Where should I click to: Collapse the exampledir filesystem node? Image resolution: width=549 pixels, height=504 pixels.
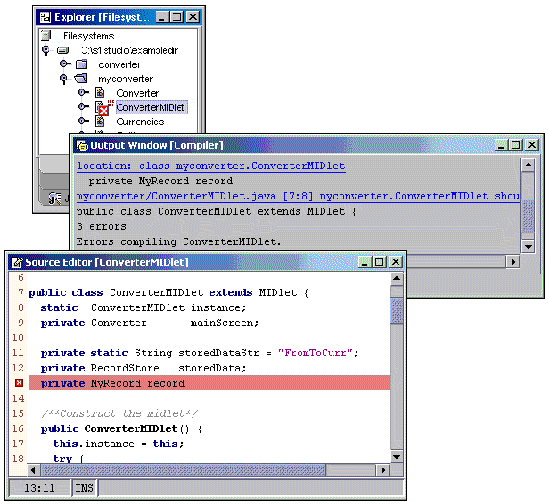(46, 50)
